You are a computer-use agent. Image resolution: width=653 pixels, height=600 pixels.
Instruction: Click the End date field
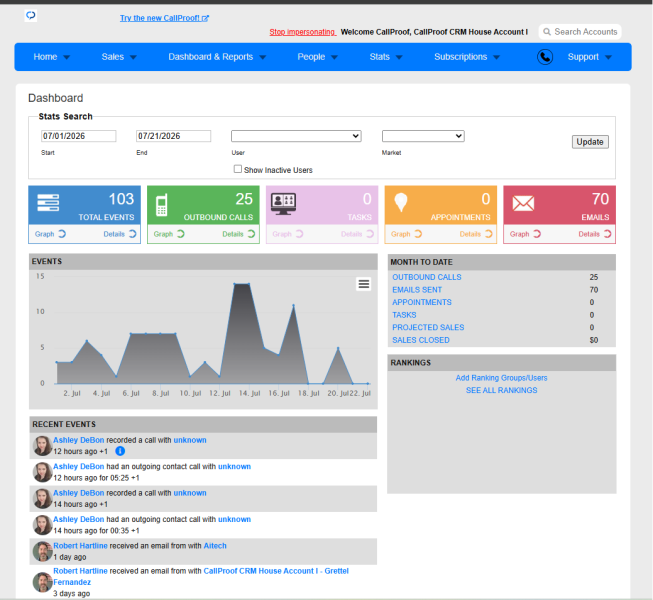pos(173,136)
